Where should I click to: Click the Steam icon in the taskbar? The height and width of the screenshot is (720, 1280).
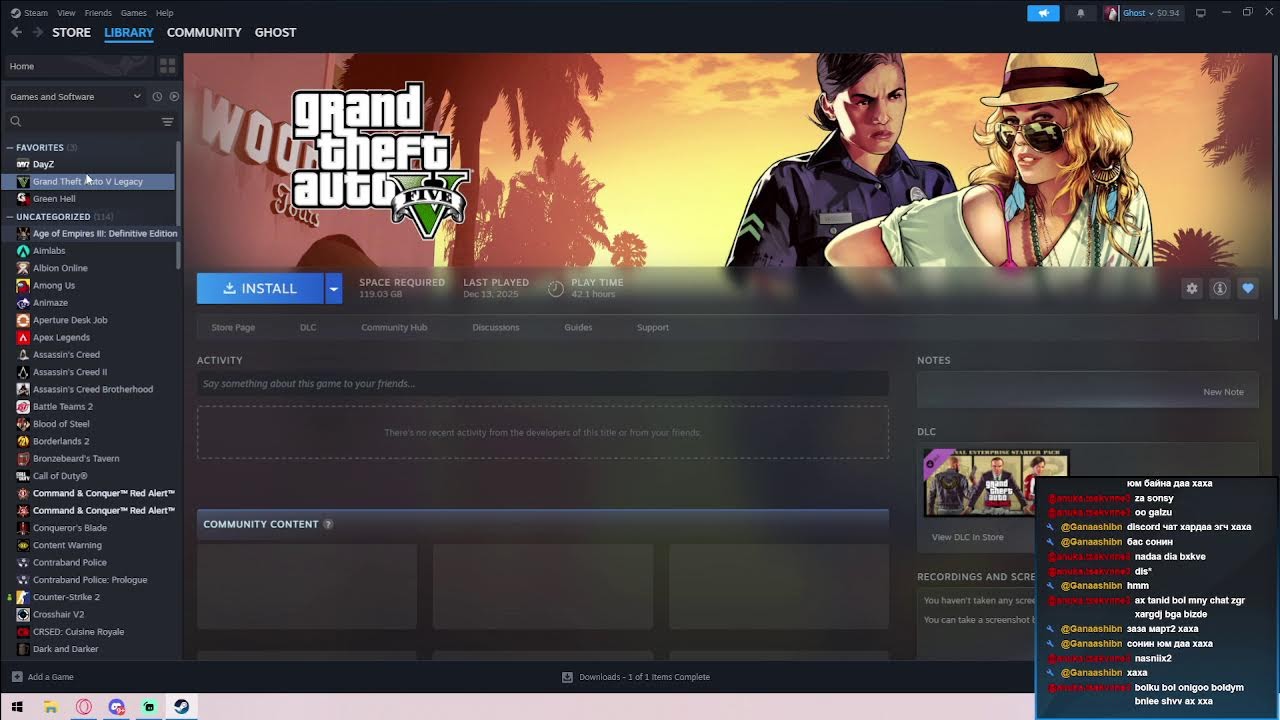click(181, 707)
